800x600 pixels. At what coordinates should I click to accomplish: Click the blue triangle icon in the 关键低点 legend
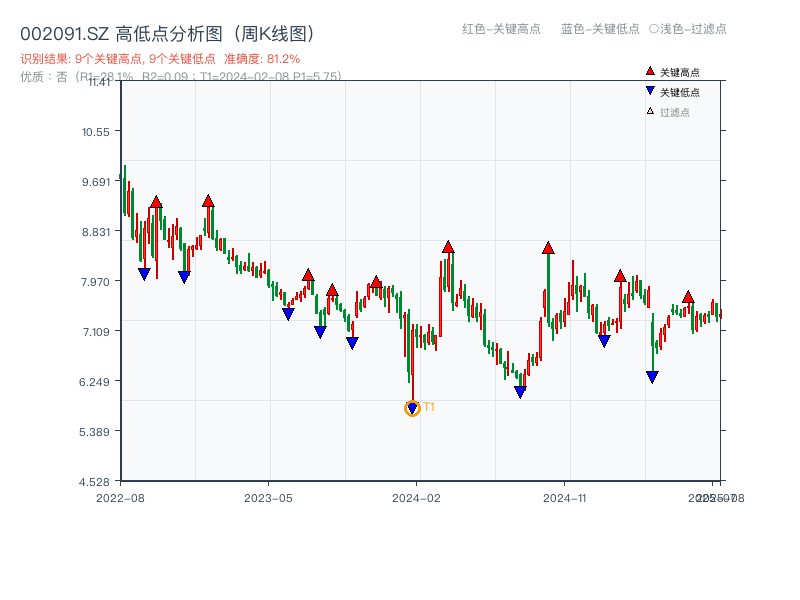(650, 91)
